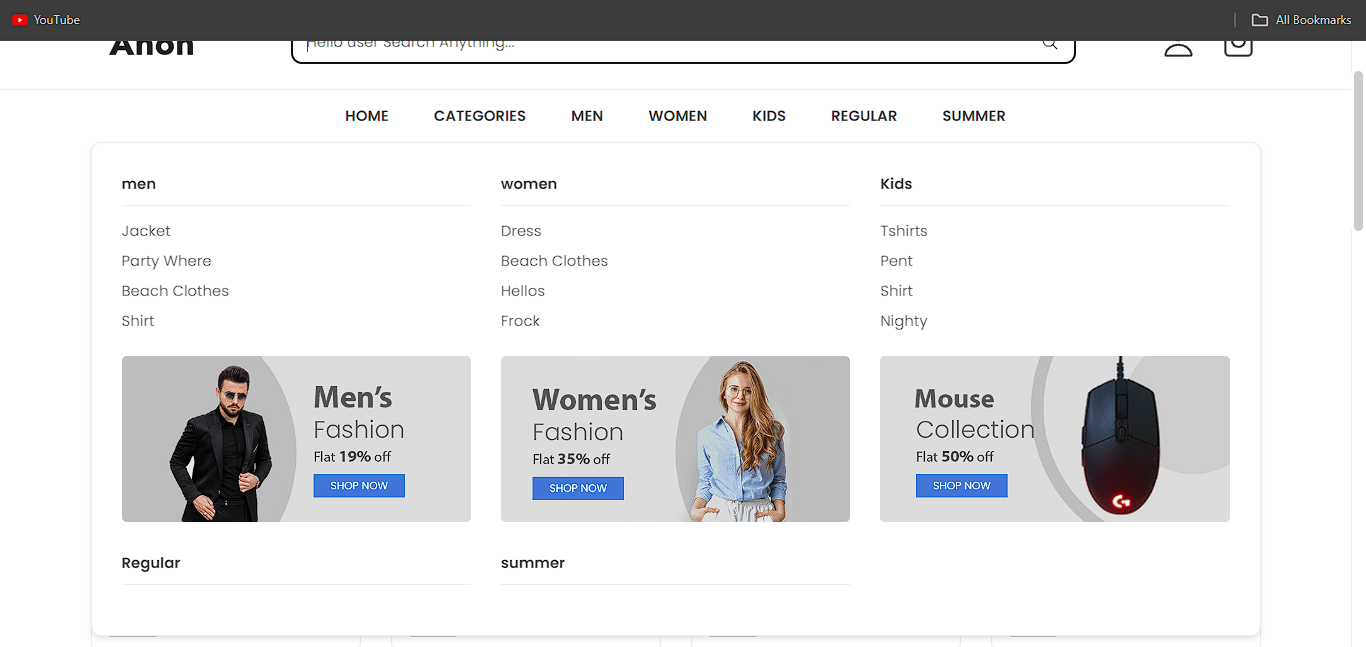
Task: Open the CATEGORIES menu
Action: coord(480,116)
